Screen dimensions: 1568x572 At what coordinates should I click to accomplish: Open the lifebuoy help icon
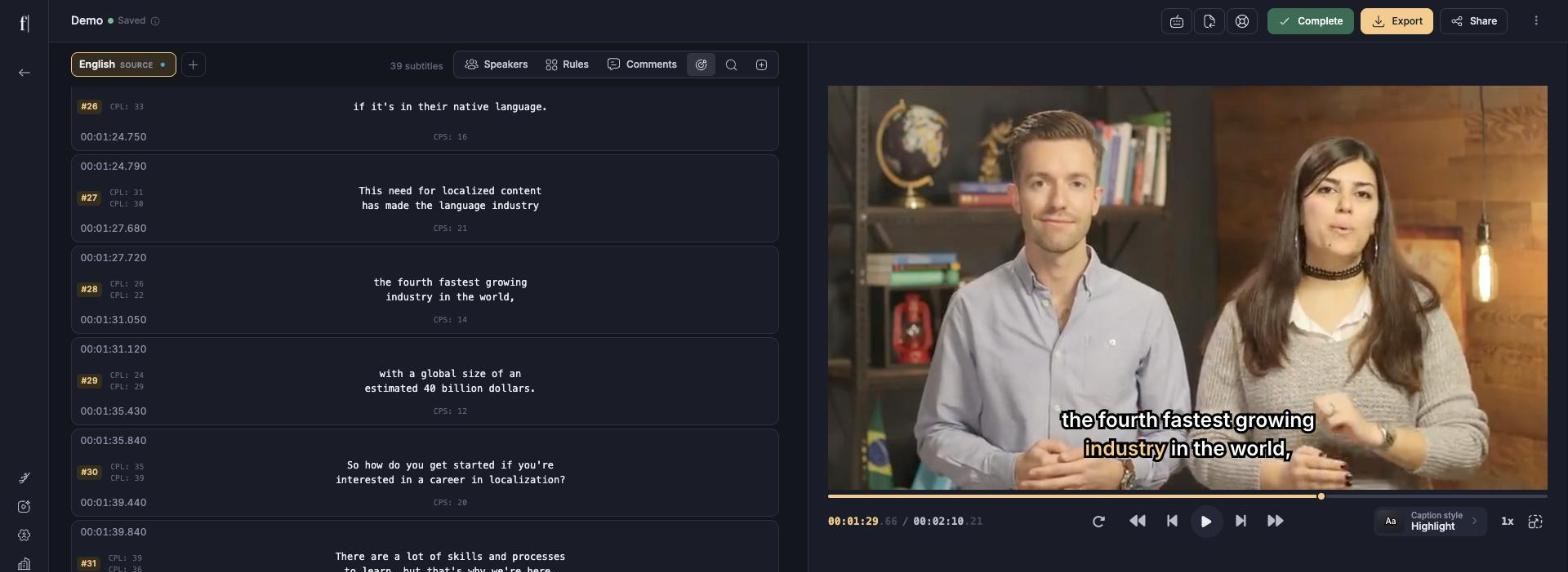coord(1242,21)
